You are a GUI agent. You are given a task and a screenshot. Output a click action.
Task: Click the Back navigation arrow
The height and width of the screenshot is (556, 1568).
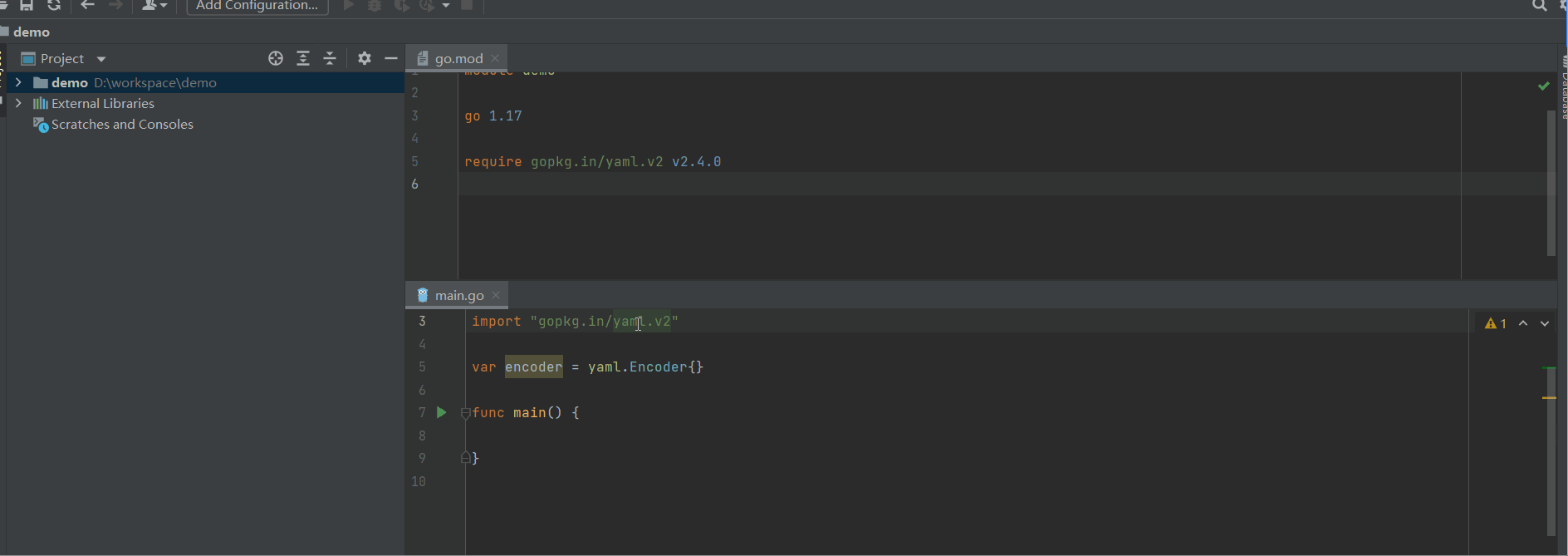pos(87,6)
